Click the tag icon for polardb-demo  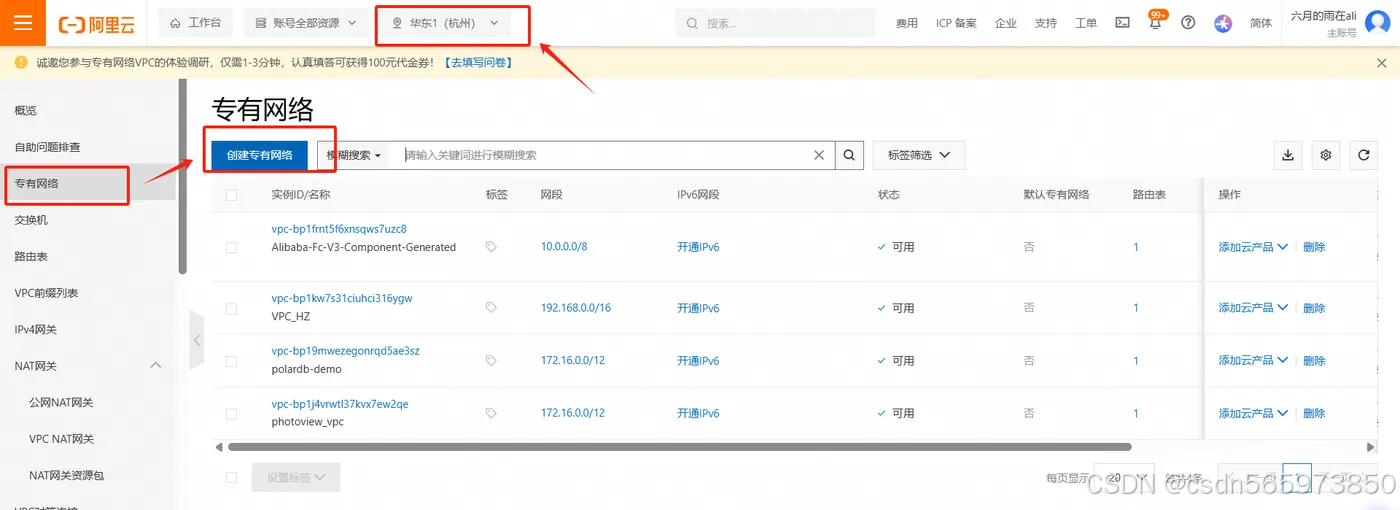(491, 360)
